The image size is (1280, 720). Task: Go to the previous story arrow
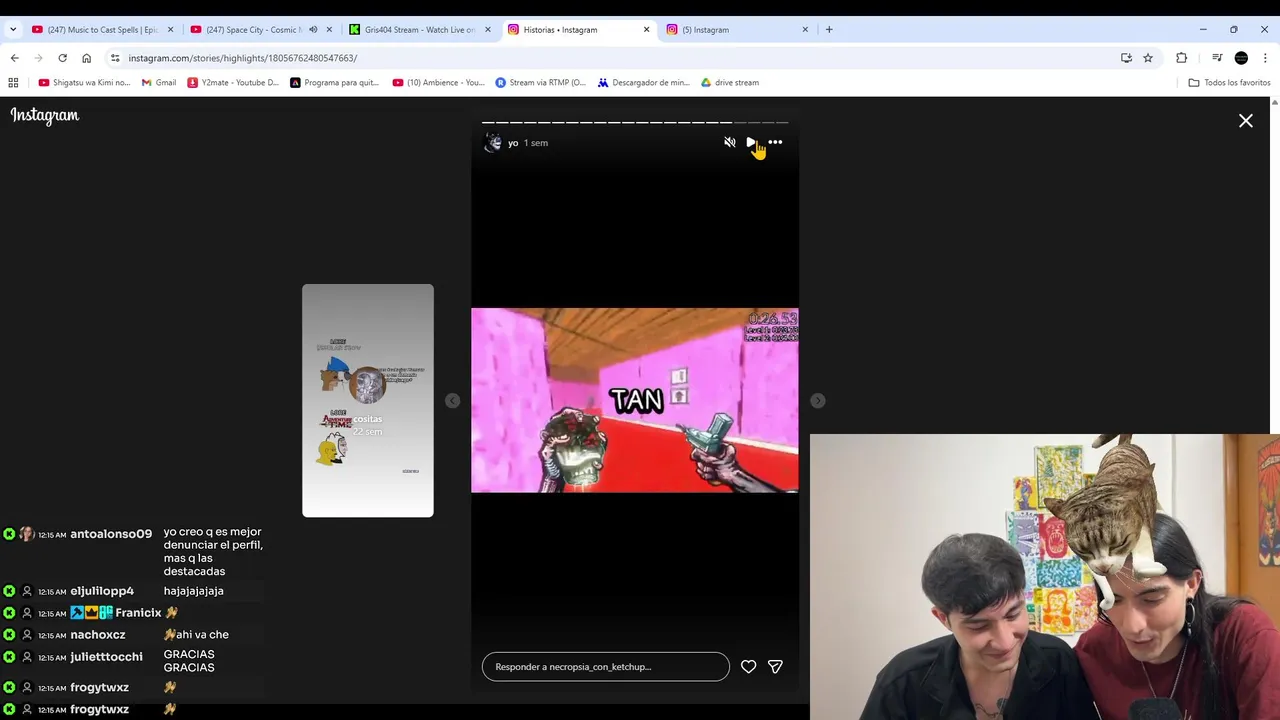[x=452, y=401]
